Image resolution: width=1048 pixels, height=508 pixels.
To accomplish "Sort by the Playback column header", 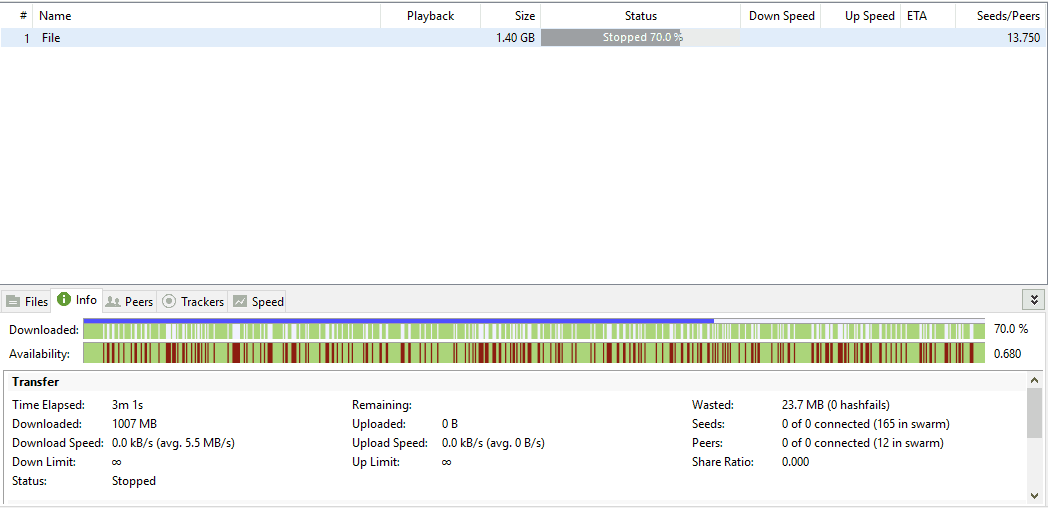I will coord(430,16).
